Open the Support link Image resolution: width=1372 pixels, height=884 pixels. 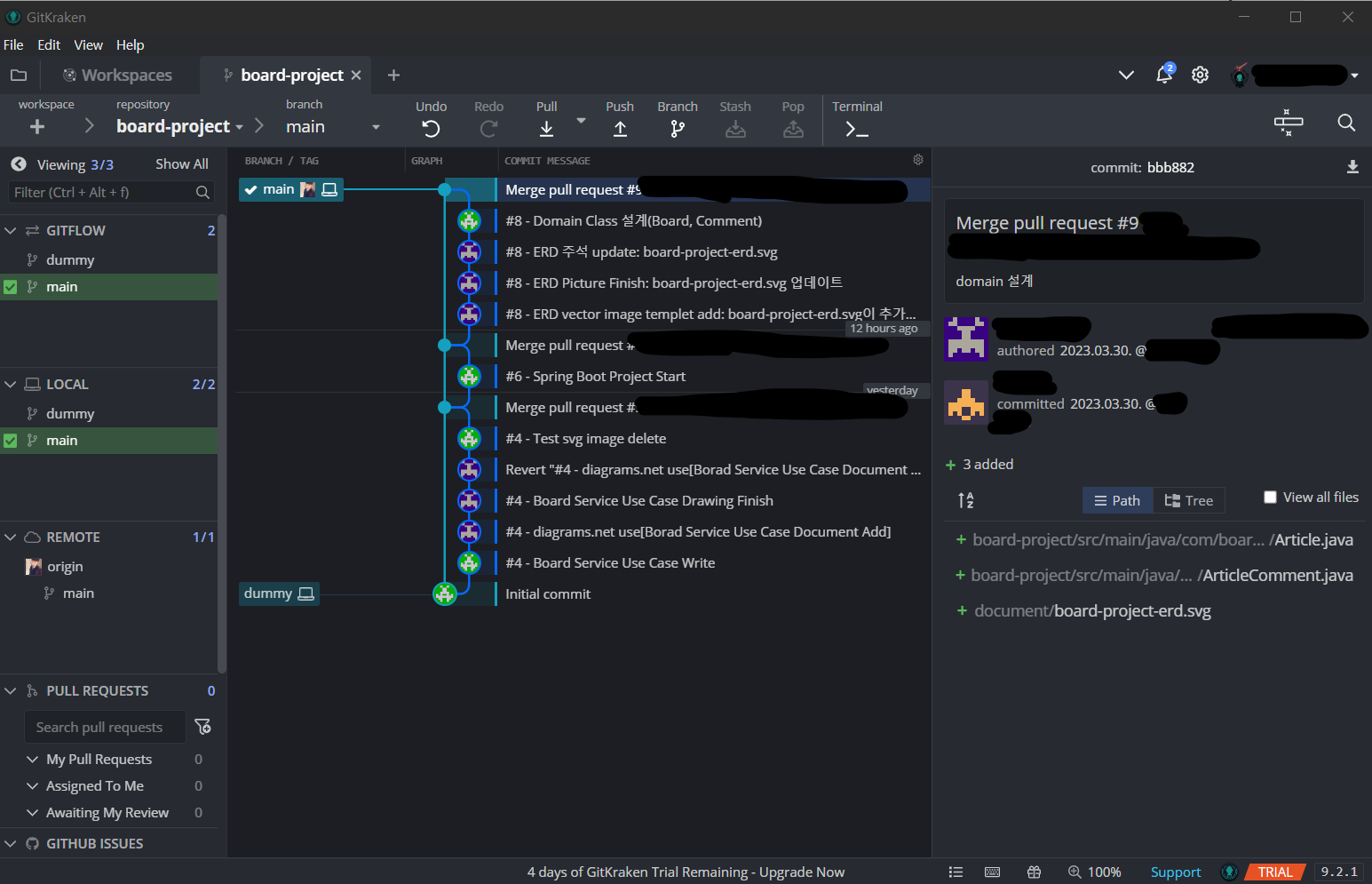pos(1176,872)
